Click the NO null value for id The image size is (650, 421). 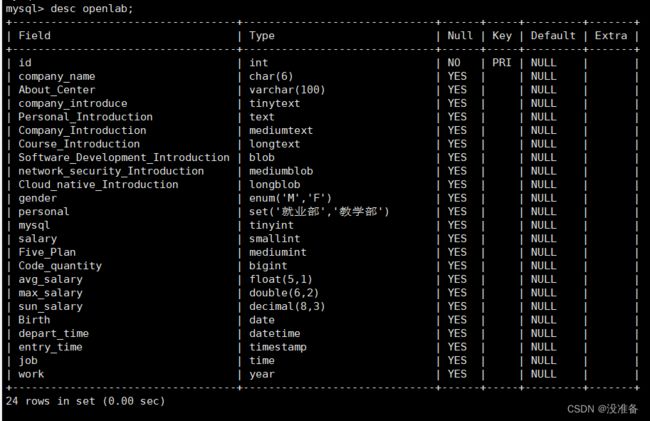tap(454, 63)
